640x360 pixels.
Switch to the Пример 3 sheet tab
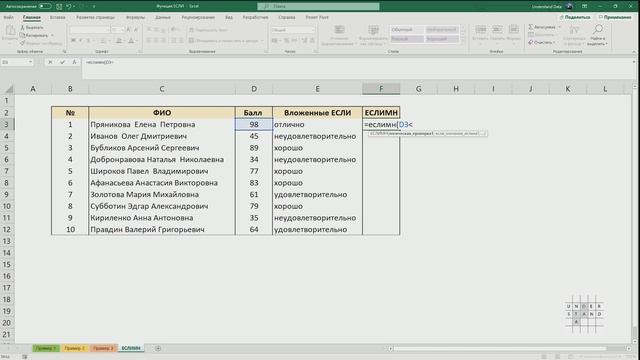click(103, 348)
